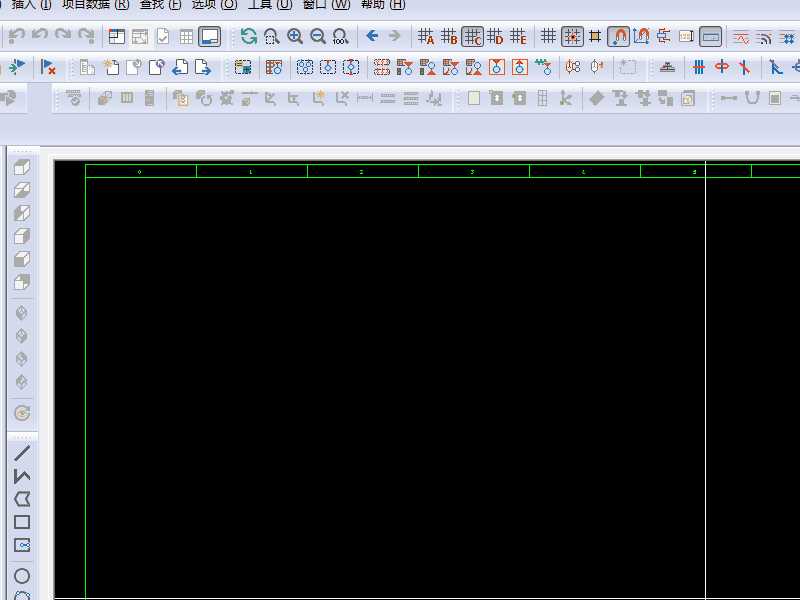Click the zoom out magnifier

tap(318, 37)
